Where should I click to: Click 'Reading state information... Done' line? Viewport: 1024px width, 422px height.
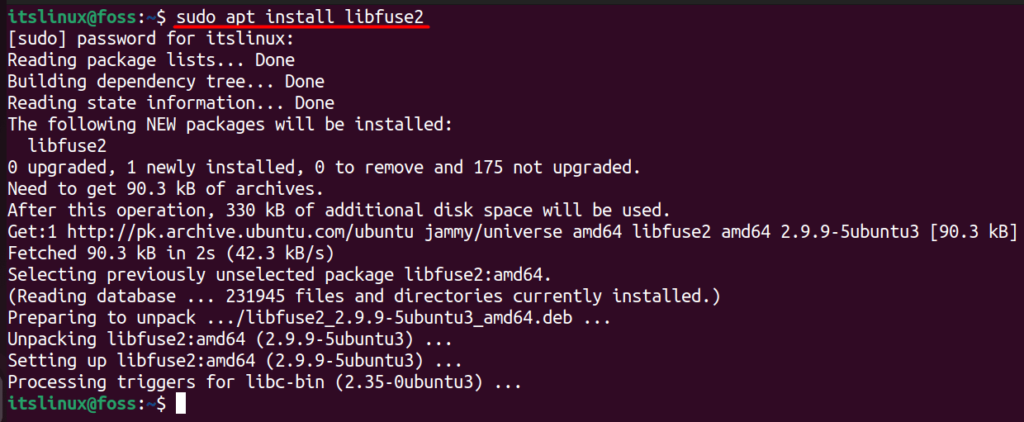click(x=171, y=103)
